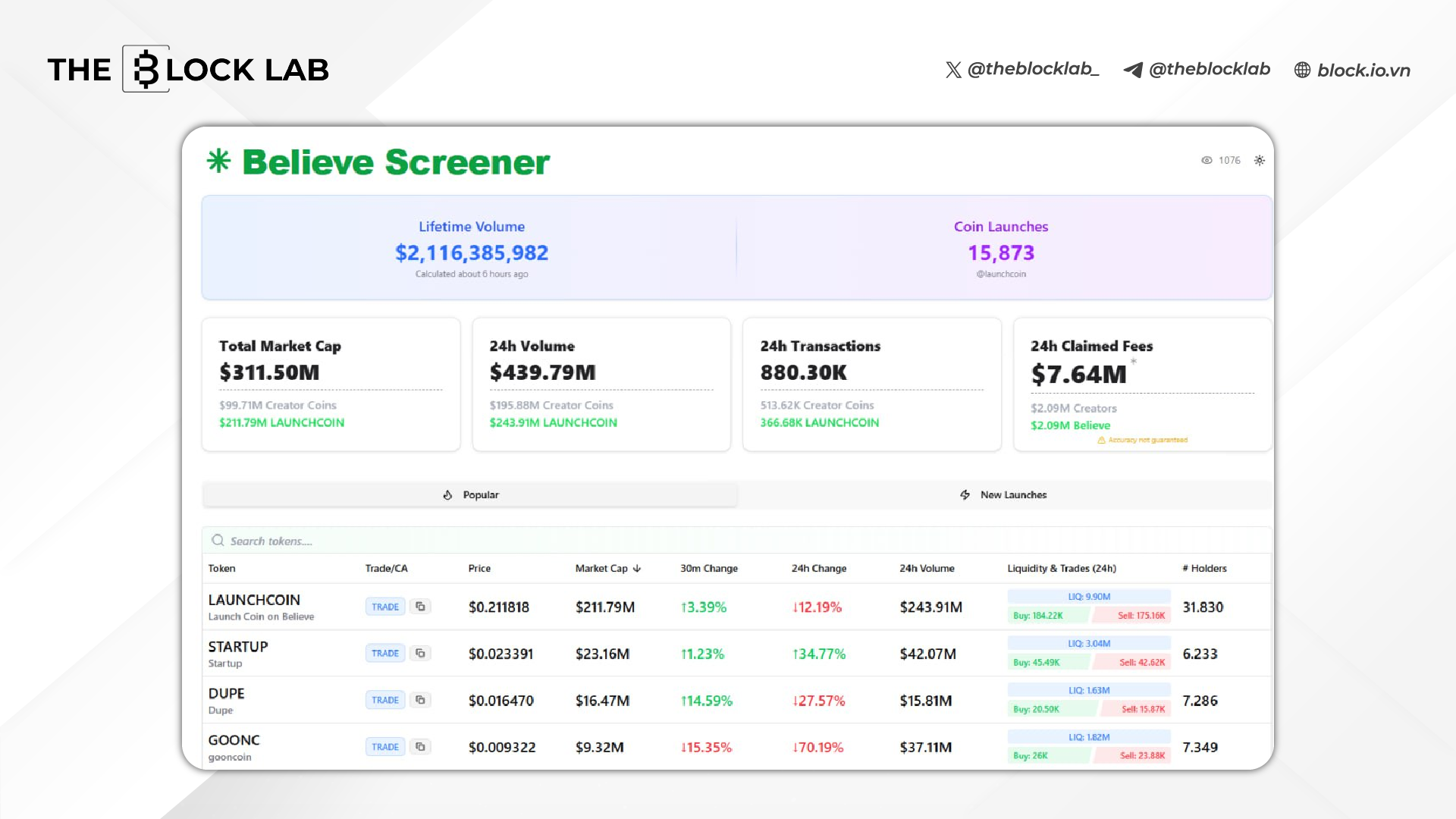This screenshot has width=1456, height=819.
Task: Click the eye view count icon
Action: [x=1207, y=160]
